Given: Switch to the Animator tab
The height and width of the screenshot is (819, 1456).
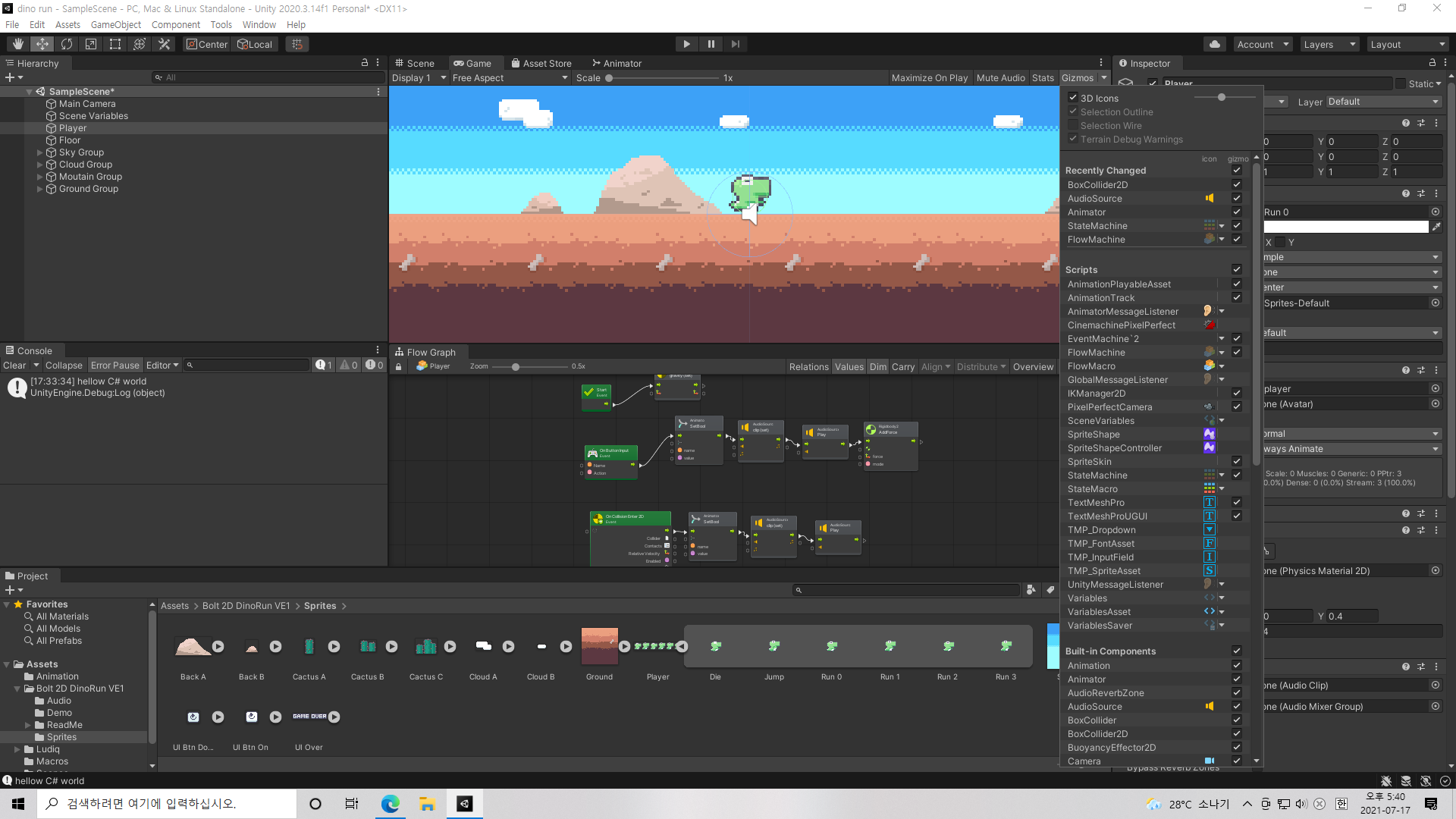Looking at the screenshot, I should pos(617,64).
